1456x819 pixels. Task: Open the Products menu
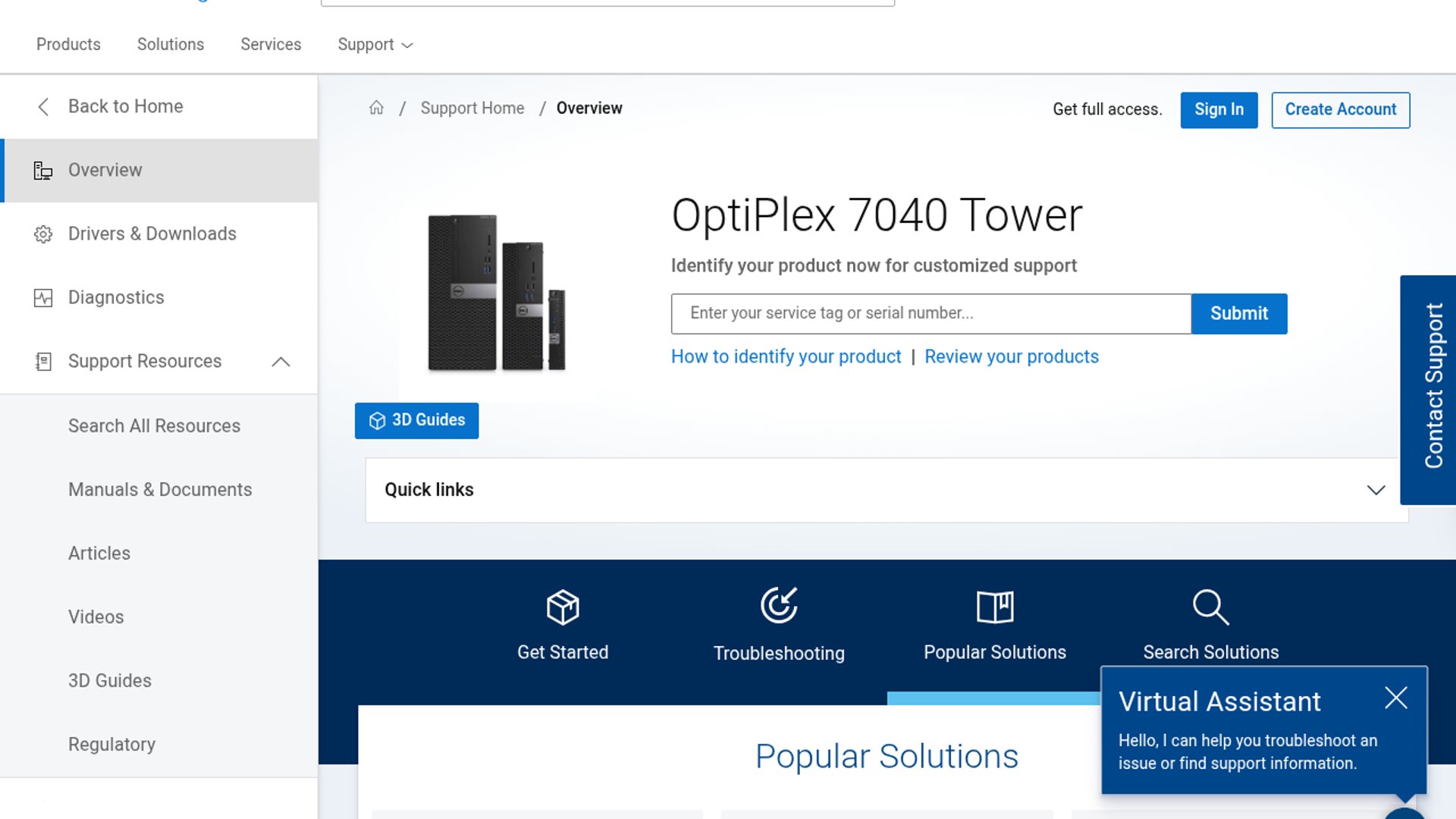(68, 45)
